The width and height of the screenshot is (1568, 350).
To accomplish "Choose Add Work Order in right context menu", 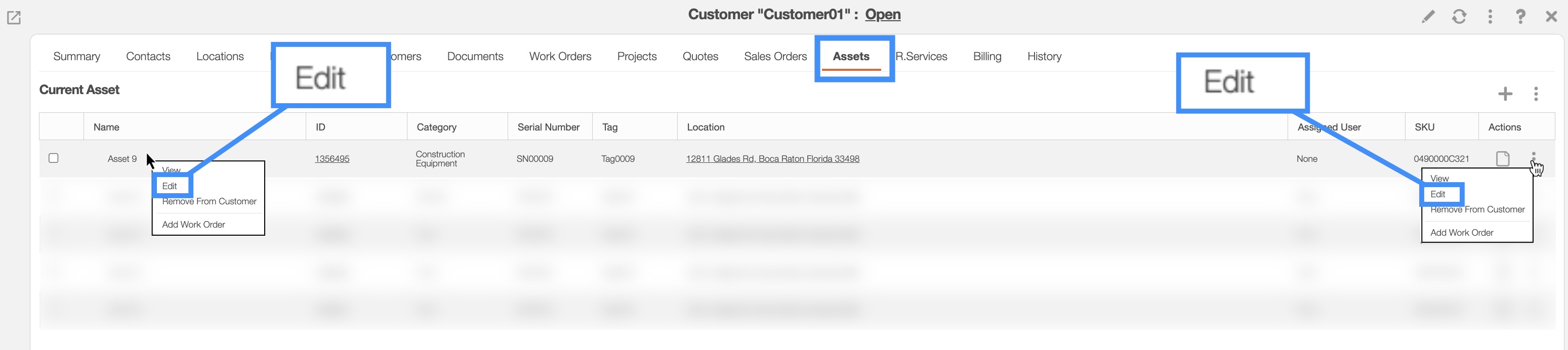I will point(1462,233).
